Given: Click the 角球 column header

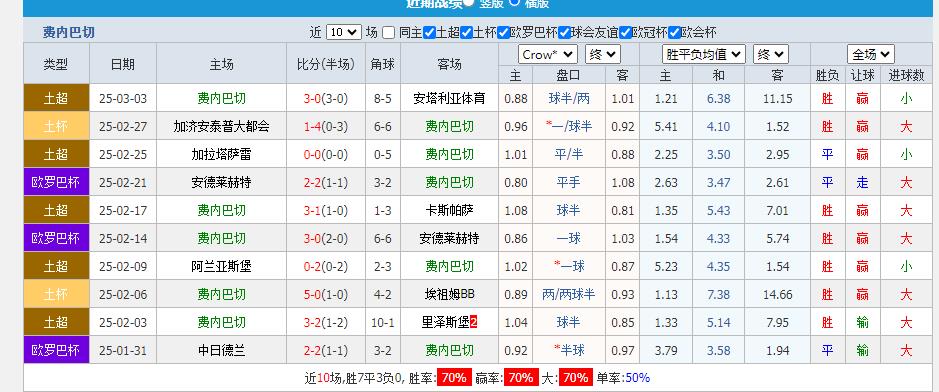Looking at the screenshot, I should [383, 64].
